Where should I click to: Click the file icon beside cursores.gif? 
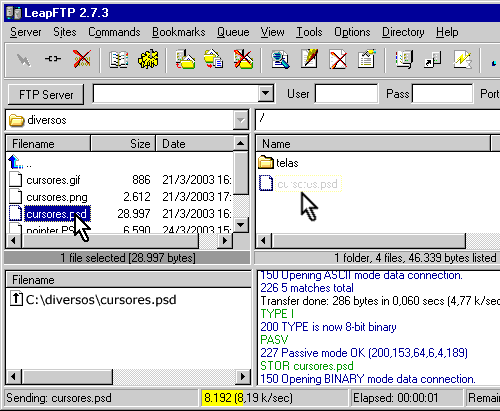(x=15, y=180)
